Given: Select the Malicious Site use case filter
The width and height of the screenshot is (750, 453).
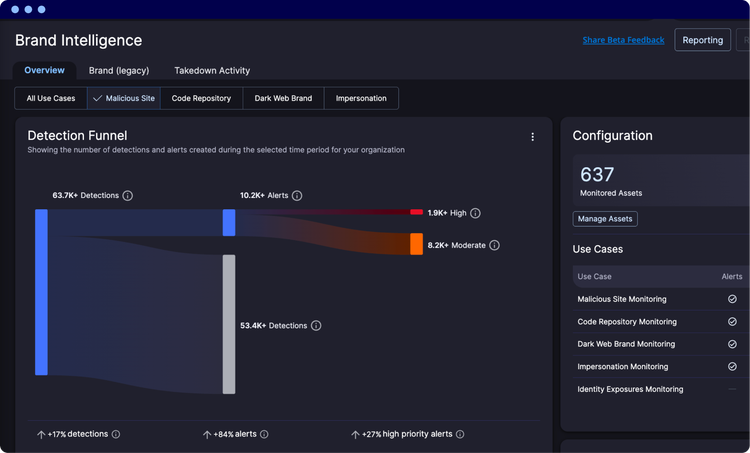Looking at the screenshot, I should [x=124, y=98].
